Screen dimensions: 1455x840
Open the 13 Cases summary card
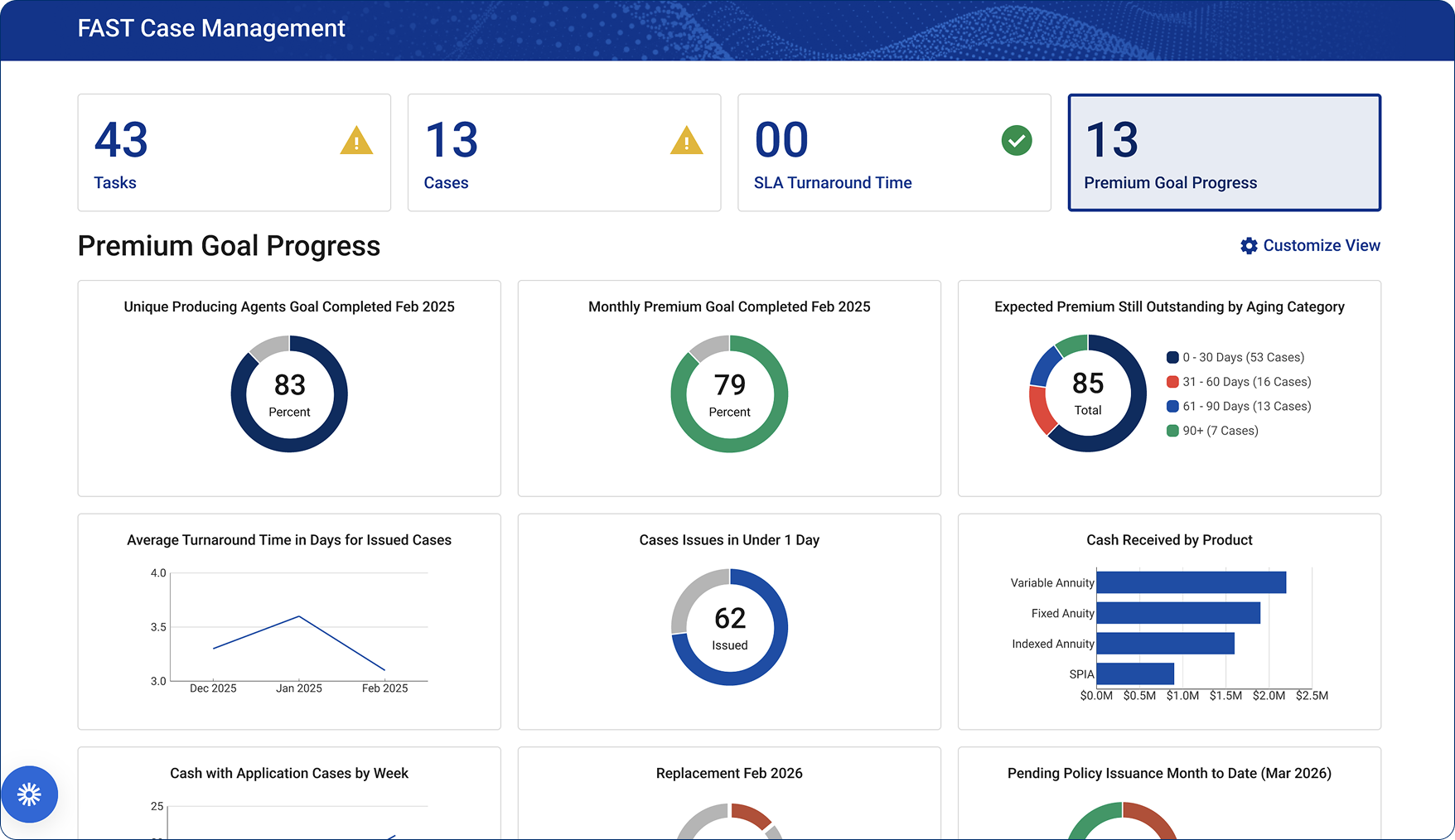pyautogui.click(x=564, y=152)
